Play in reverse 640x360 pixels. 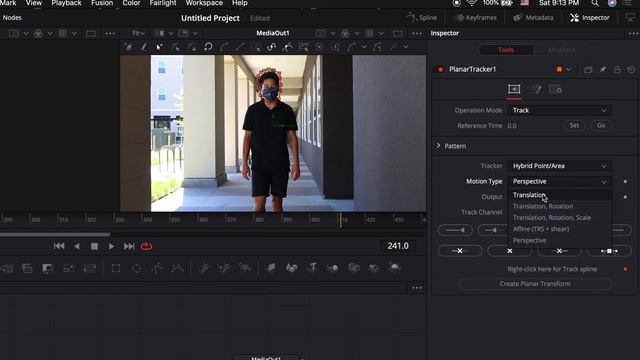tap(77, 246)
